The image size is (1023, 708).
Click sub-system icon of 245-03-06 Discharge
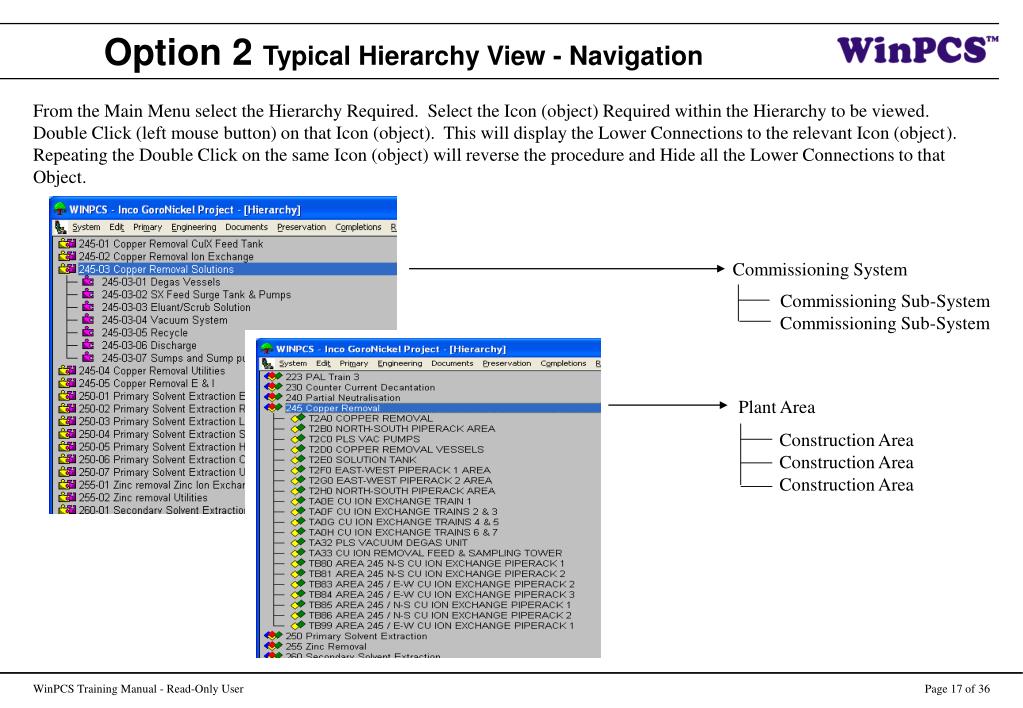coord(88,345)
